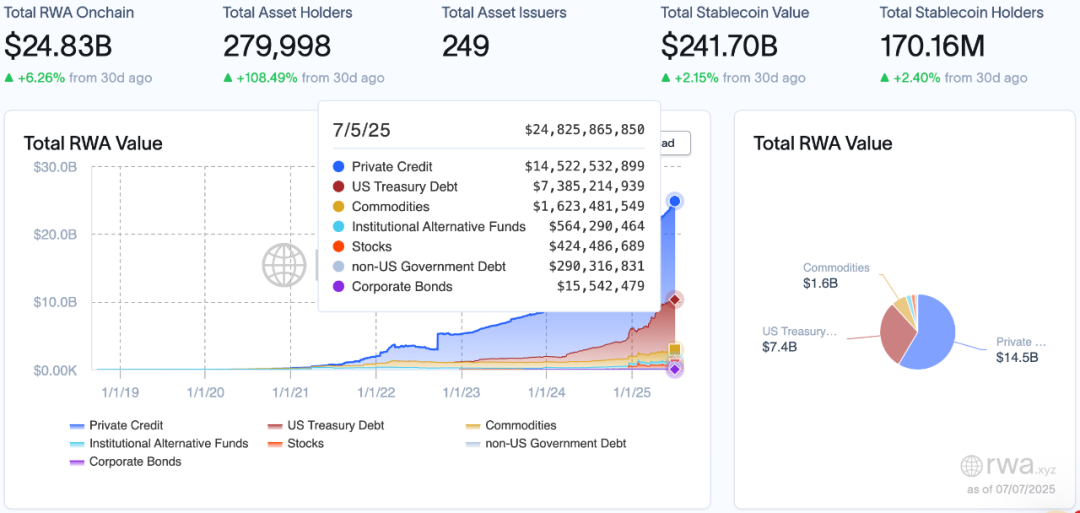This screenshot has width=1080, height=513.
Task: Click the yellow square marker on the chart
Action: 675,349
